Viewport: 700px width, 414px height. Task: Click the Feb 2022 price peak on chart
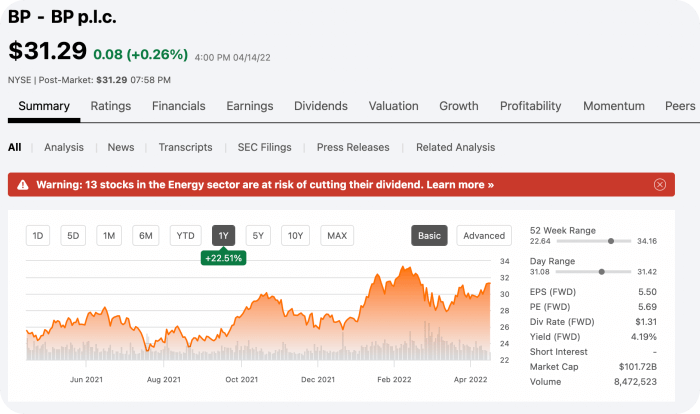click(404, 268)
